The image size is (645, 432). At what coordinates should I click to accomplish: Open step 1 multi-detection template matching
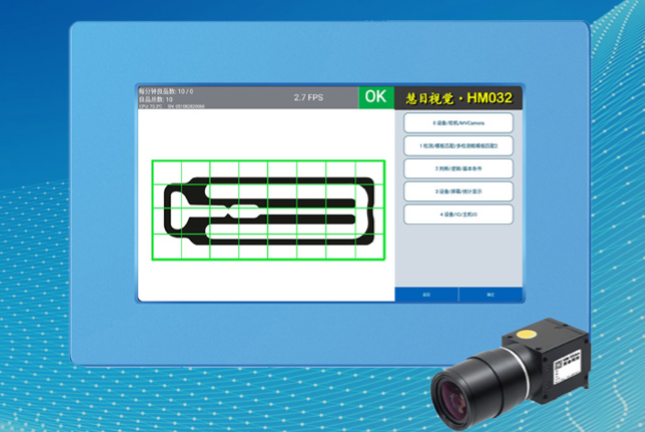click(458, 146)
